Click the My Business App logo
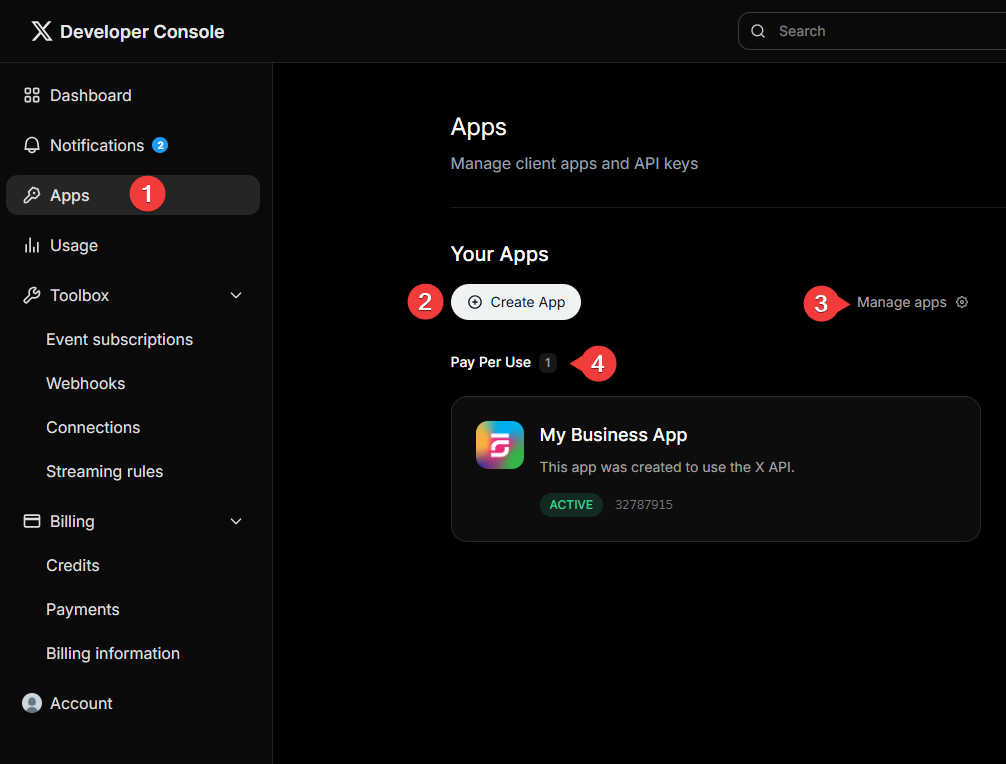 500,445
